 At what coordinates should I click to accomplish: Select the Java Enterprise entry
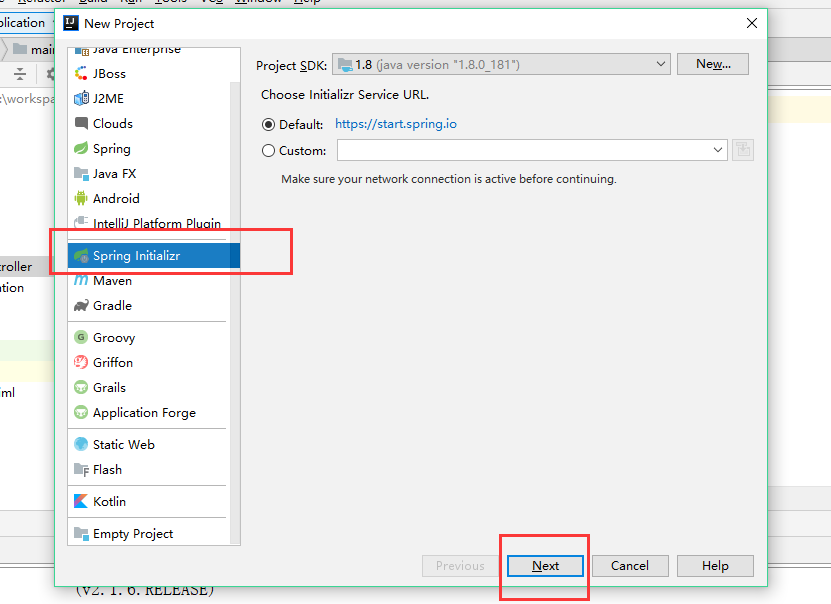[x=149, y=51]
